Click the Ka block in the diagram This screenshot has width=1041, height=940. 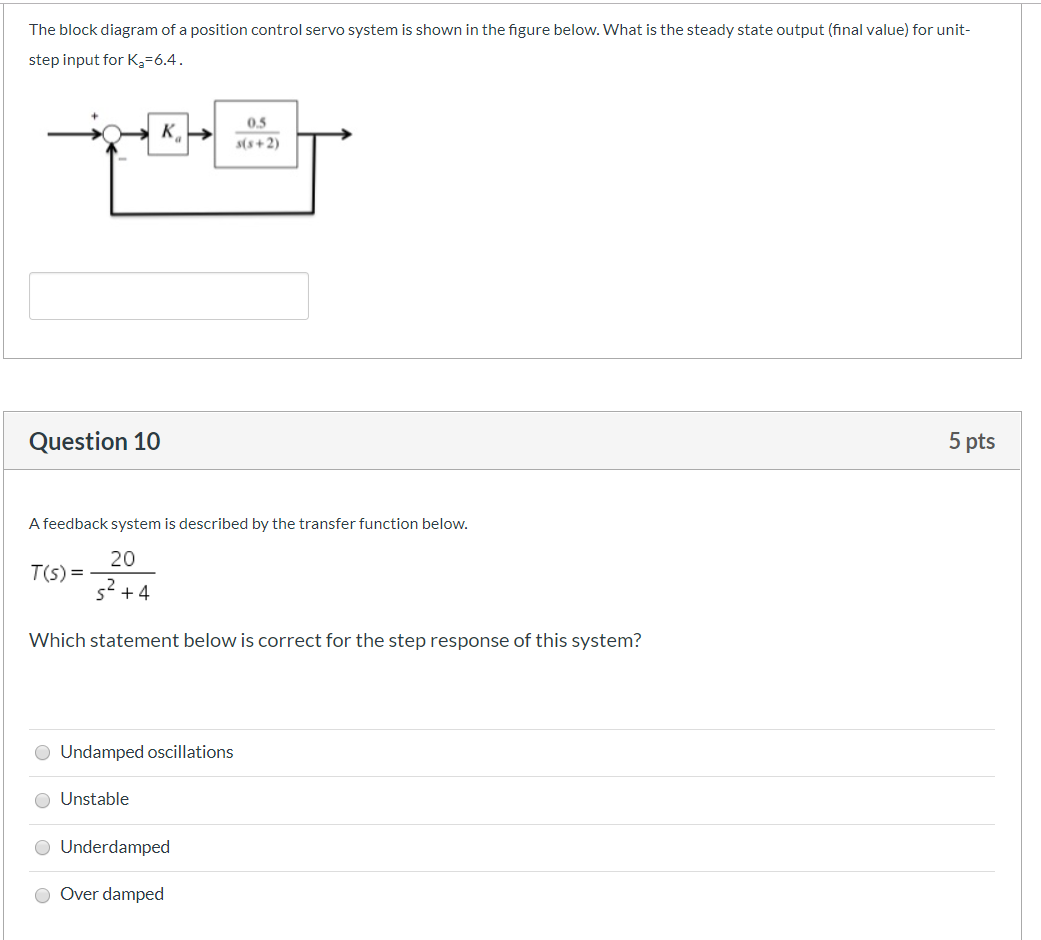(169, 131)
